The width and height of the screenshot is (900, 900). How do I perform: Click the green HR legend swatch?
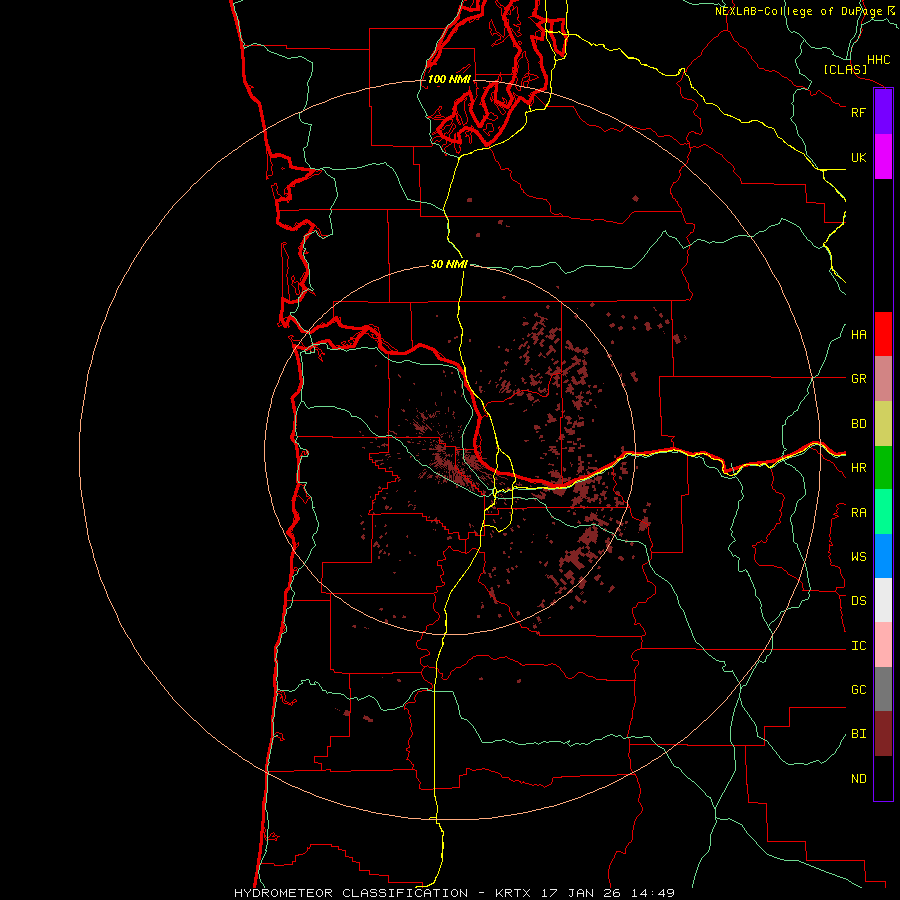coord(883,468)
